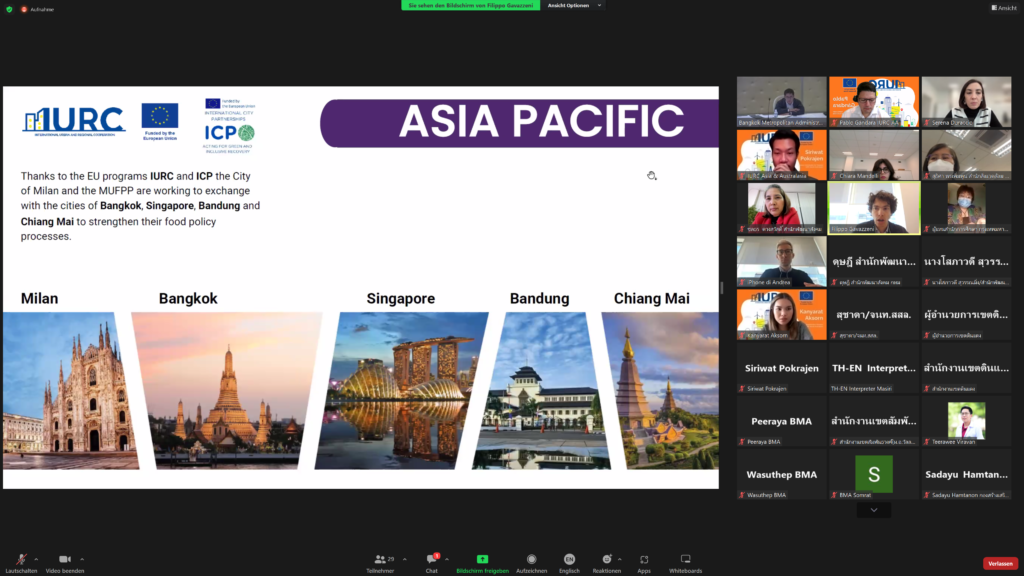Screen dimensions: 1024x576
Task: Open the Chat panel
Action: pyautogui.click(x=432, y=560)
